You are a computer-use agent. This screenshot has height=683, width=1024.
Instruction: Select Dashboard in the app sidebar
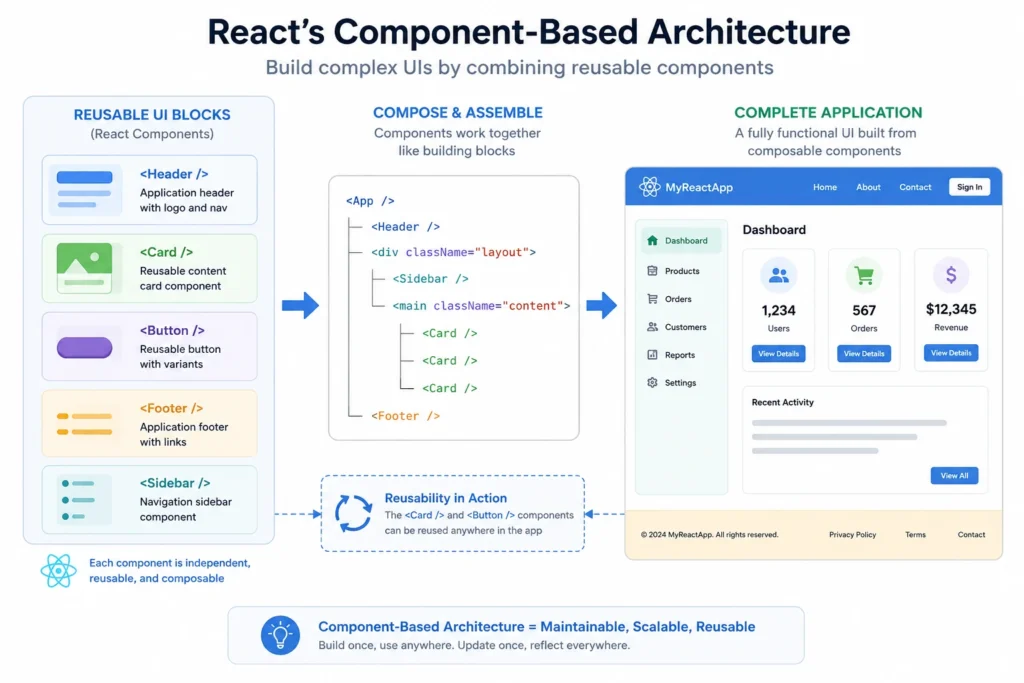[681, 240]
